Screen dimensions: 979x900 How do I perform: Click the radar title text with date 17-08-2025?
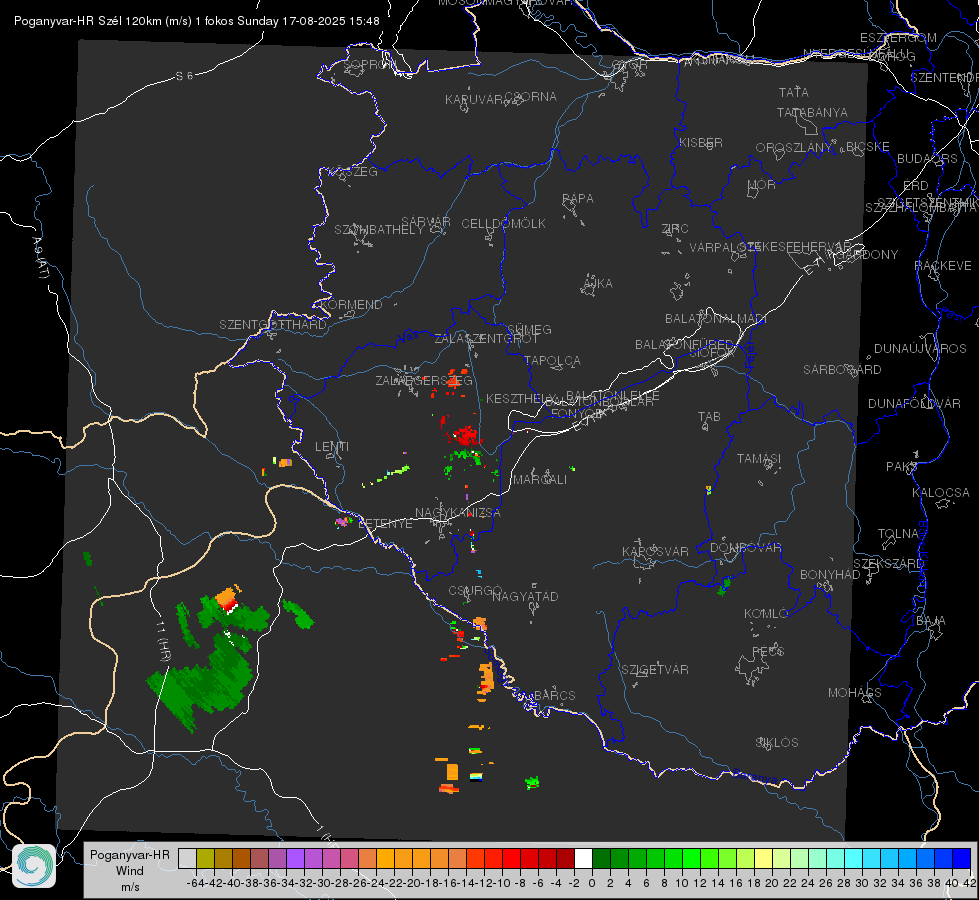click(197, 21)
